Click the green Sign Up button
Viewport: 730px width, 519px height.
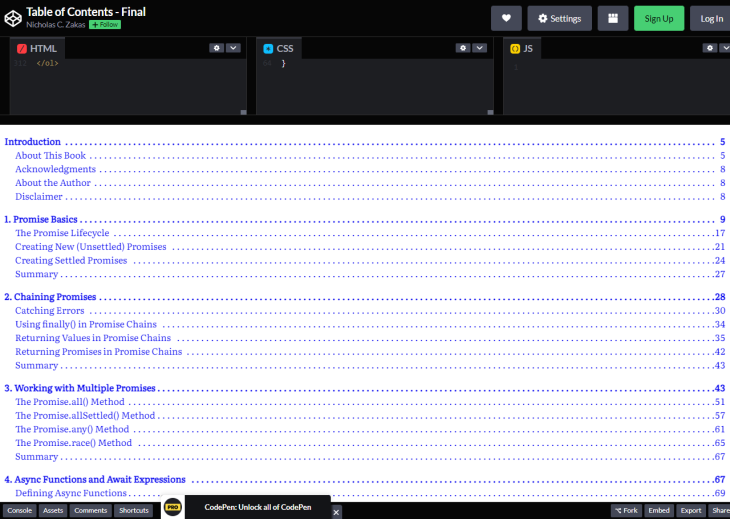click(658, 18)
